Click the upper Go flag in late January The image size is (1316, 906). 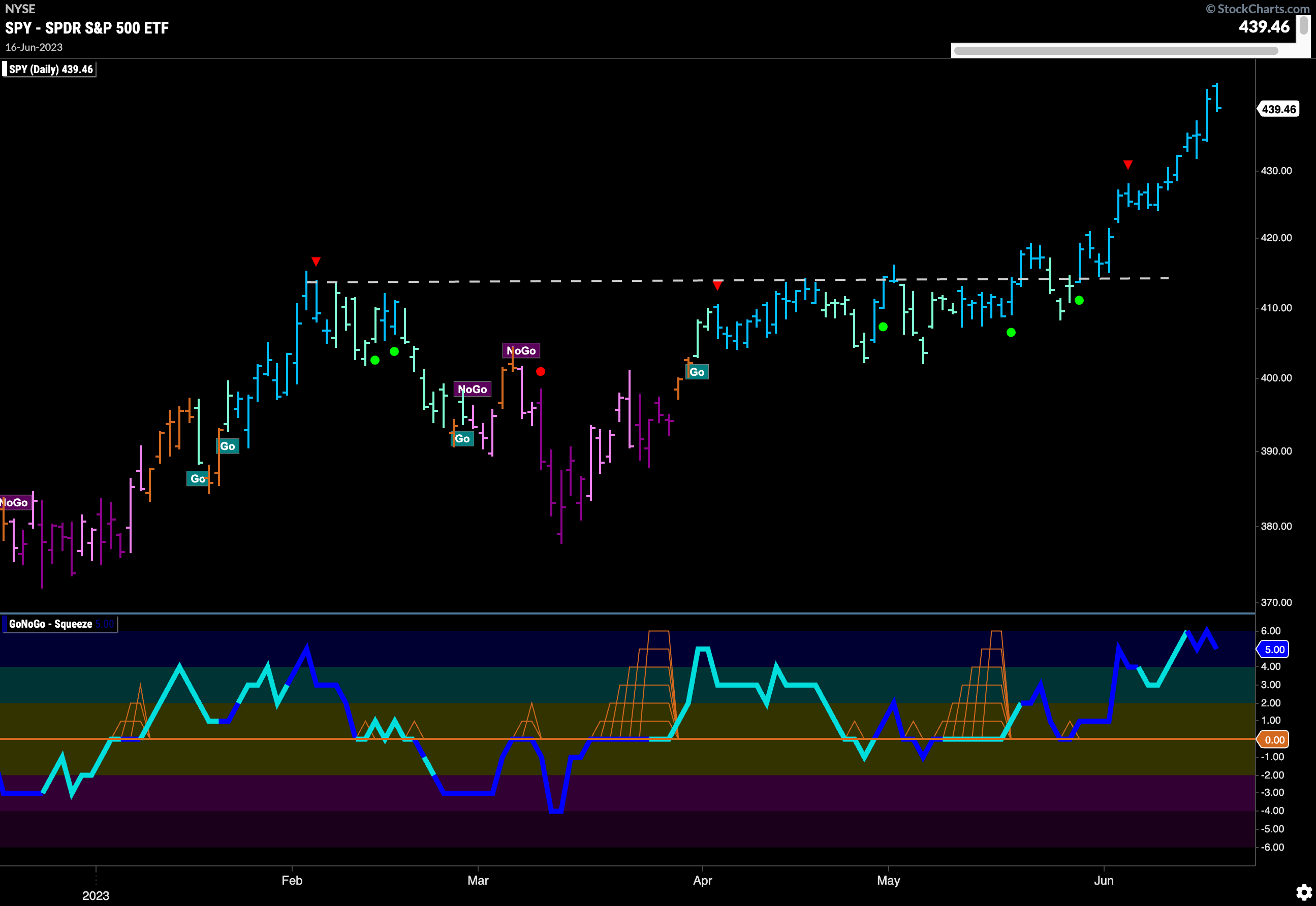coord(228,446)
